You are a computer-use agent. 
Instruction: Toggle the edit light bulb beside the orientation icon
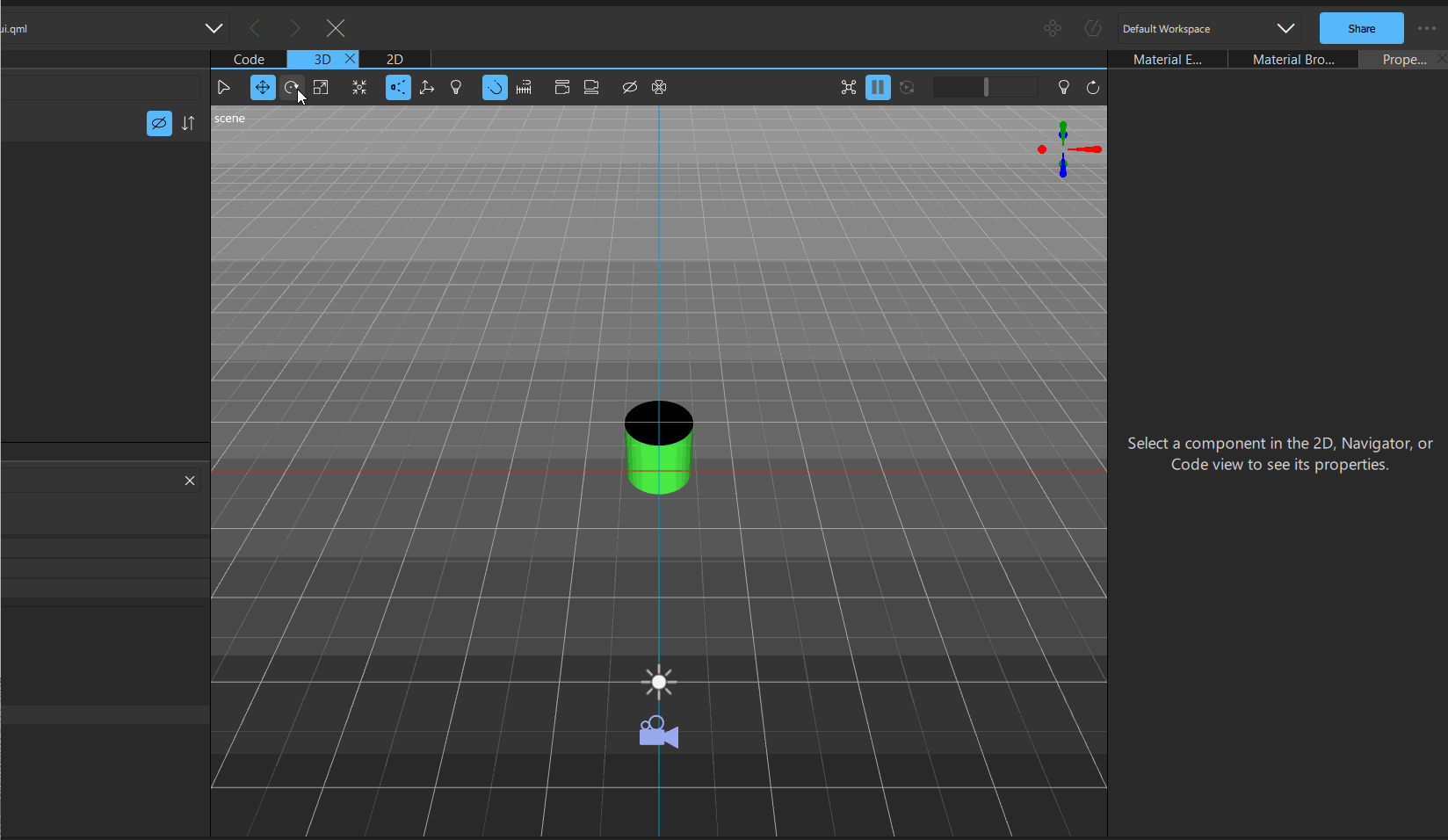[456, 87]
